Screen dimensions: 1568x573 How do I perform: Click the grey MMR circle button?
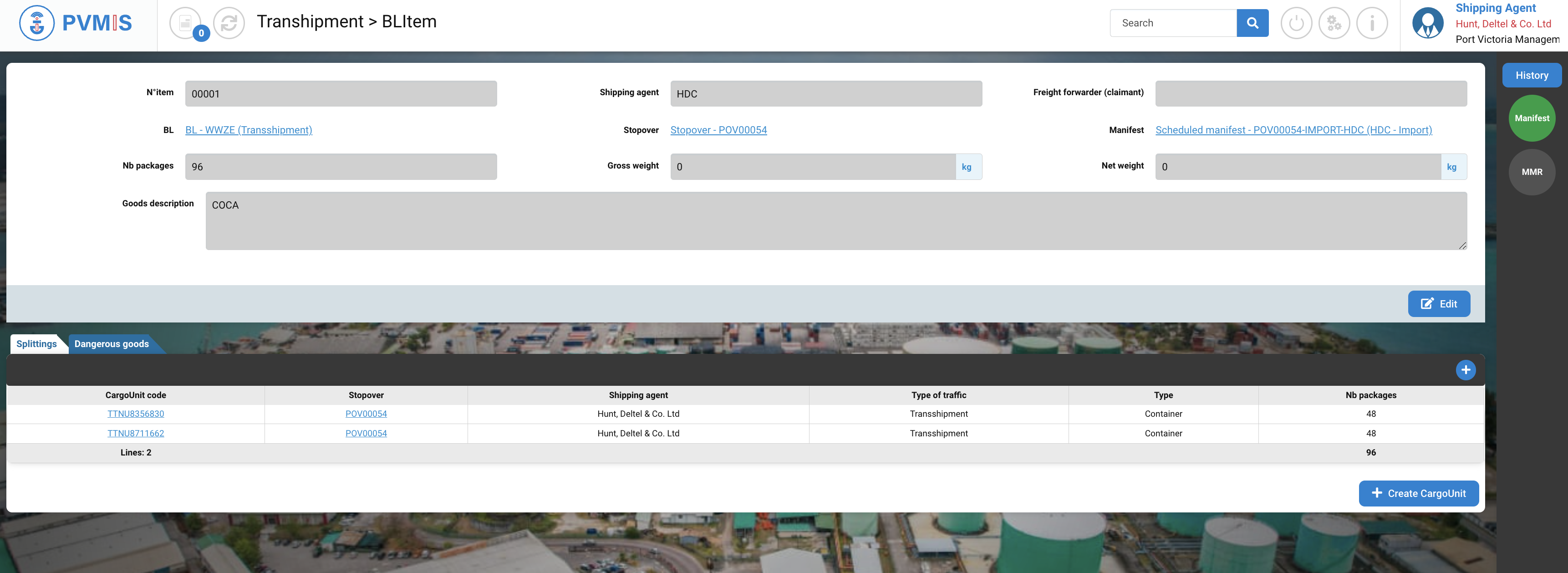point(1532,172)
